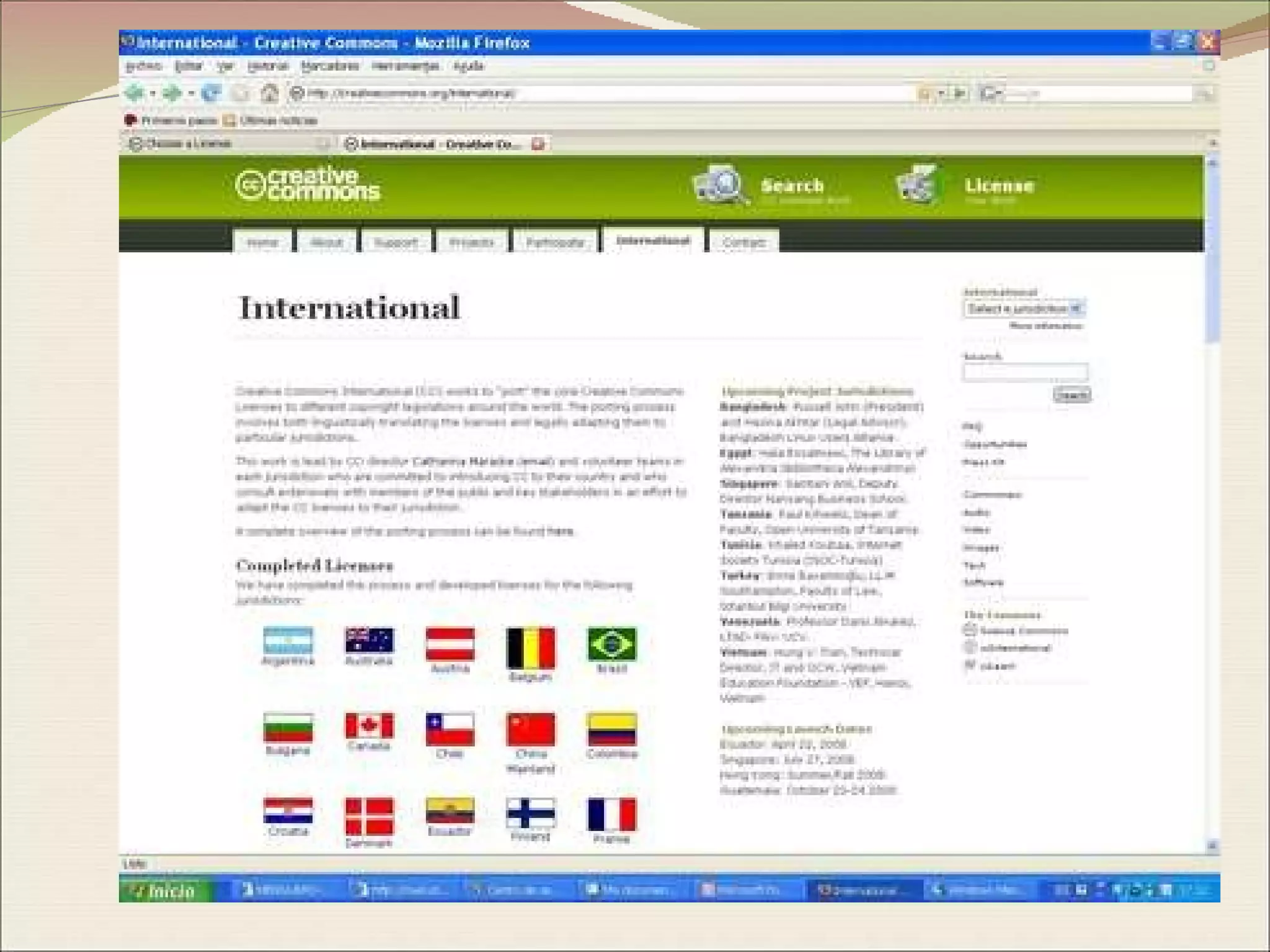Click the sidebar Search button
The image size is (1270, 952).
tap(1071, 395)
